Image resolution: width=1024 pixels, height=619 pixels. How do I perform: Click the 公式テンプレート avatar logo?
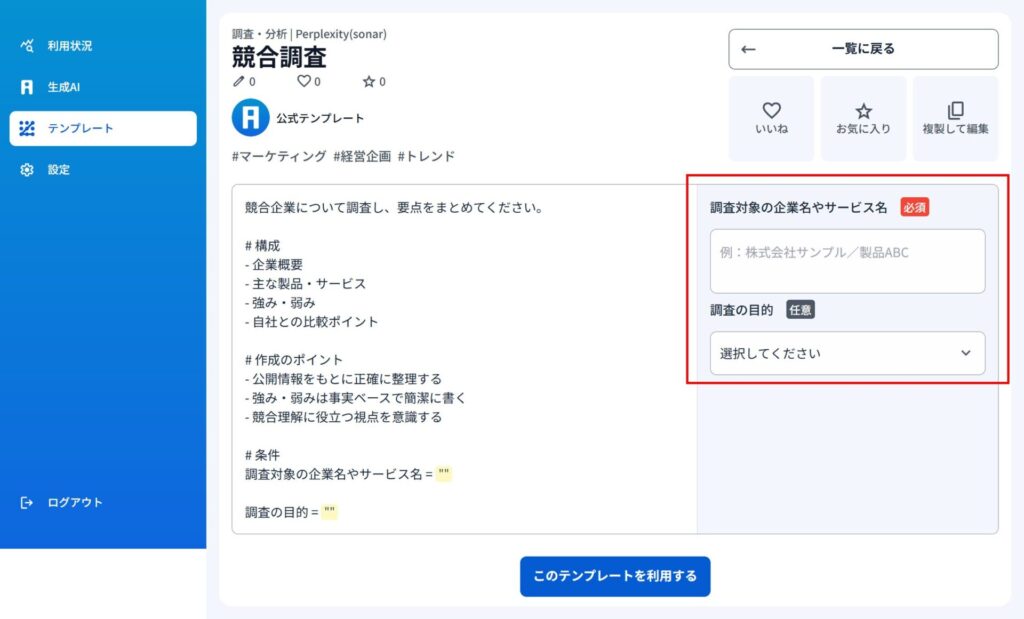pos(250,117)
